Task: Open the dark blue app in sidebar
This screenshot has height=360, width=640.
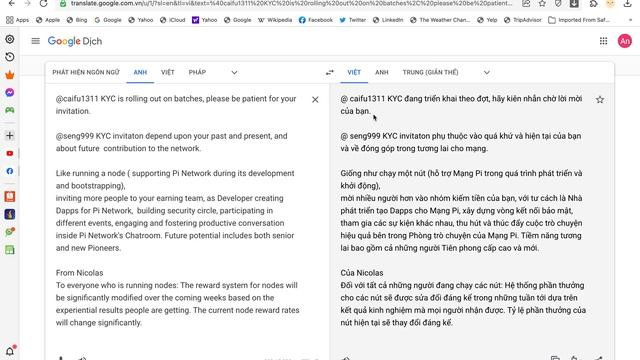Action: (10, 214)
